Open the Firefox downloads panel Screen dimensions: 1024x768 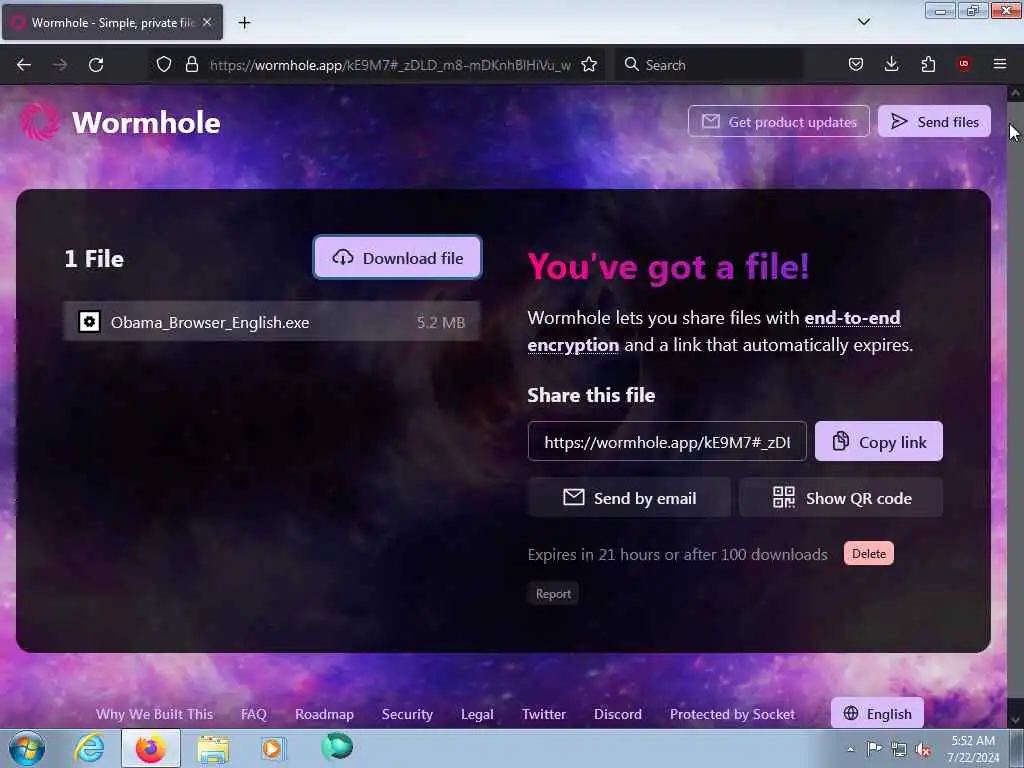[891, 65]
